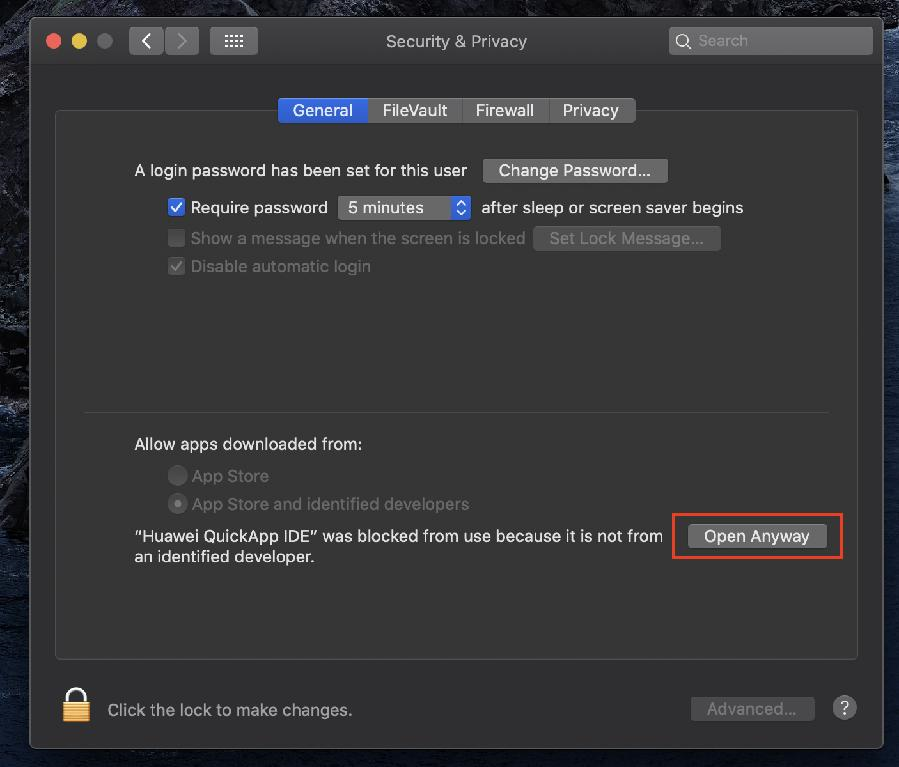The image size is (899, 767).
Task: Toggle Disable automatic login checkbox
Action: tap(177, 266)
